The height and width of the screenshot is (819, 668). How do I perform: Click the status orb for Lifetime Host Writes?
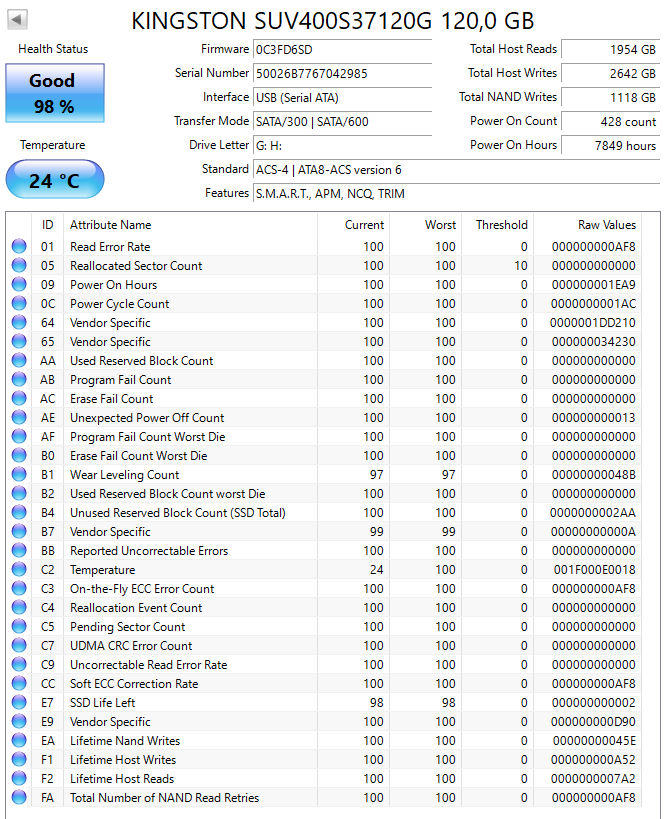(x=19, y=759)
